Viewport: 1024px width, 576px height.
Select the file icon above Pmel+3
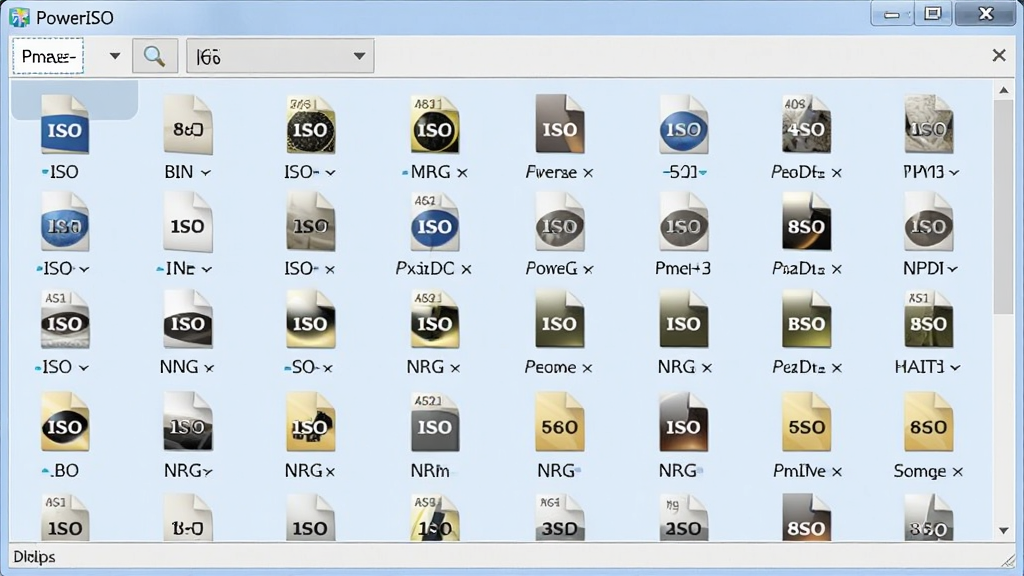(x=683, y=222)
